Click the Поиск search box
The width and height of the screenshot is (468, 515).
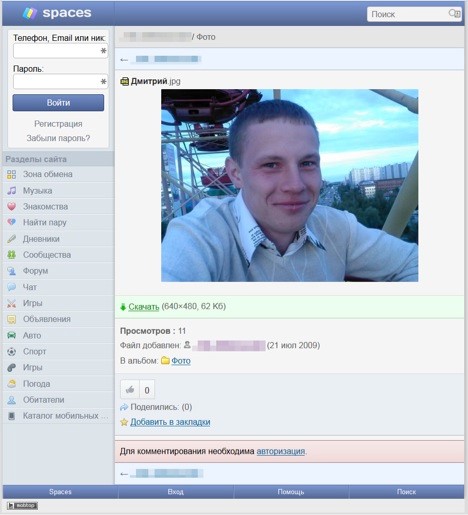(414, 14)
